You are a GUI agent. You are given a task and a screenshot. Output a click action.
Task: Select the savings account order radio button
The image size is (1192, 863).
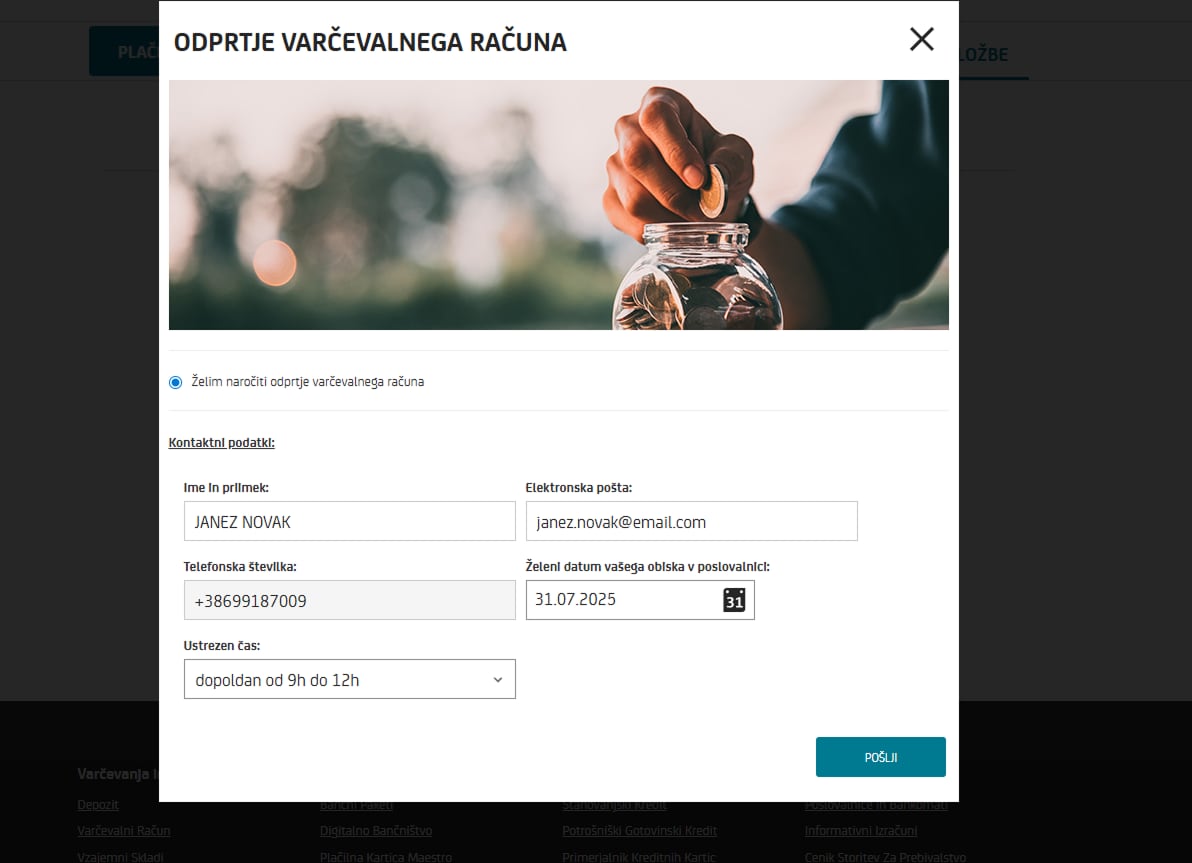pyautogui.click(x=176, y=382)
